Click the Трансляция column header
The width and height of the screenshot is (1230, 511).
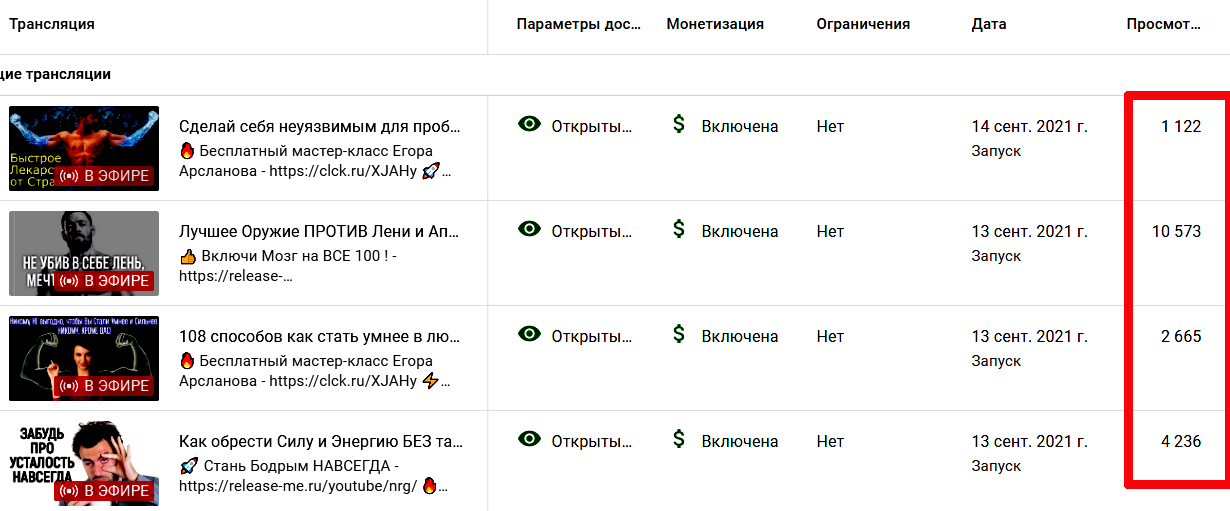pyautogui.click(x=52, y=24)
